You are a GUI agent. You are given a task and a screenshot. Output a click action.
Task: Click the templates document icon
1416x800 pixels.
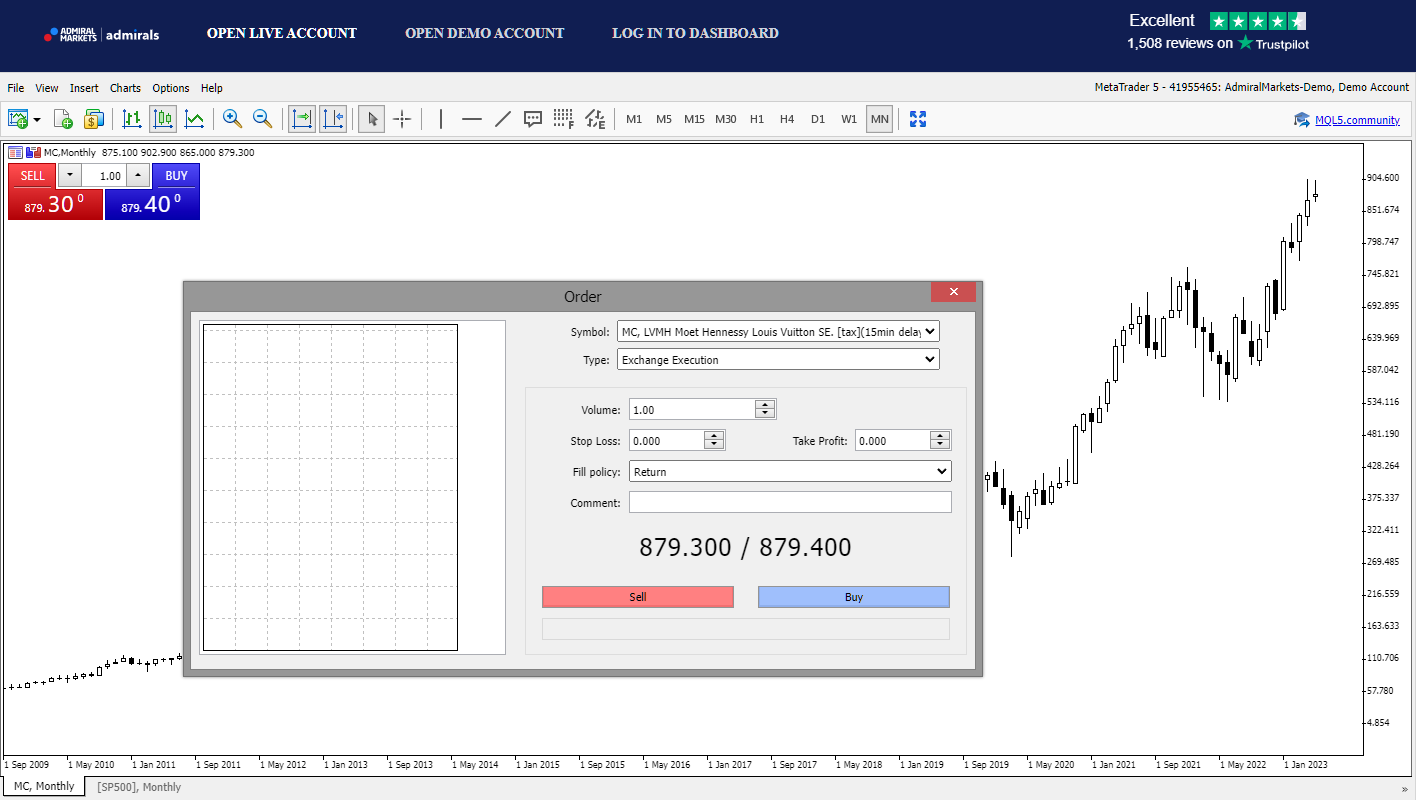(x=63, y=119)
